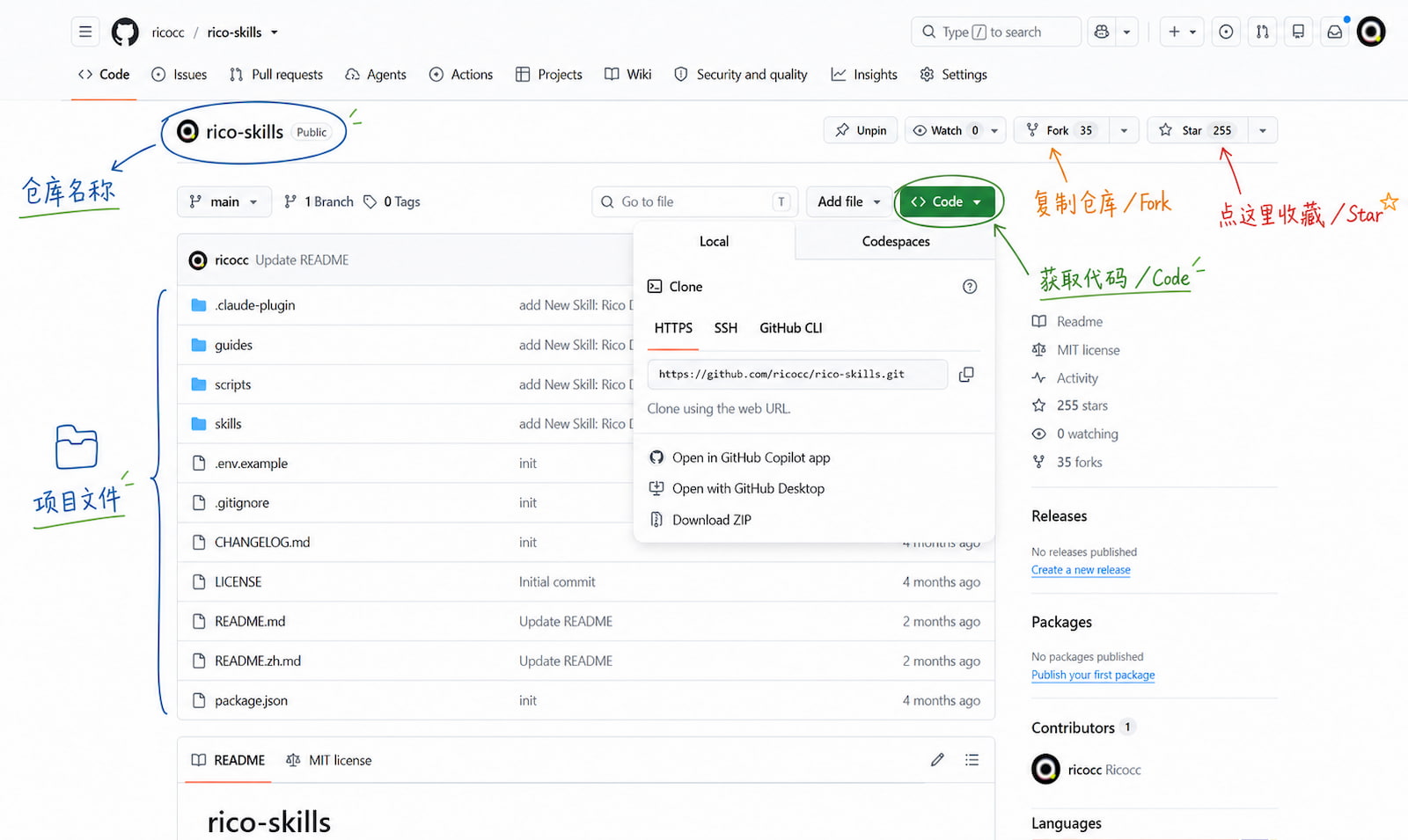Open the Agents tab
The width and height of the screenshot is (1408, 840).
(376, 75)
